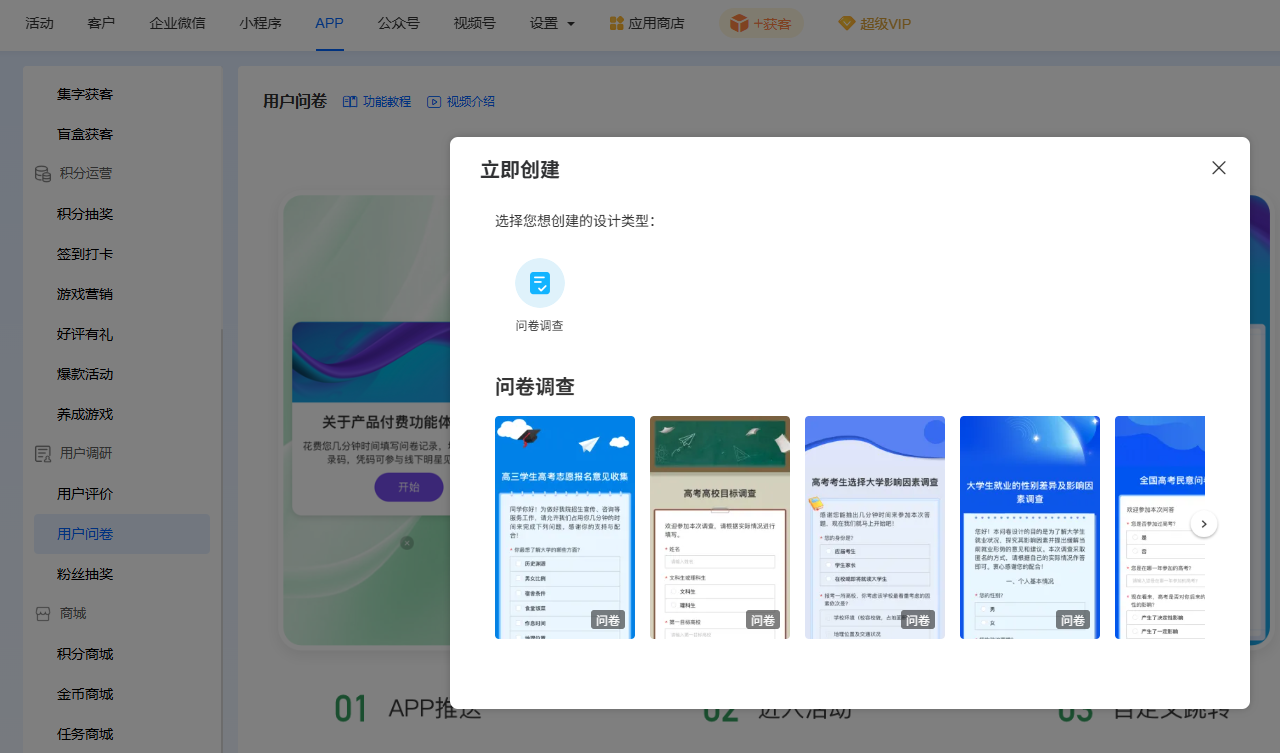1280x753 pixels.
Task: Show next templates with right arrow
Action: tap(1204, 524)
